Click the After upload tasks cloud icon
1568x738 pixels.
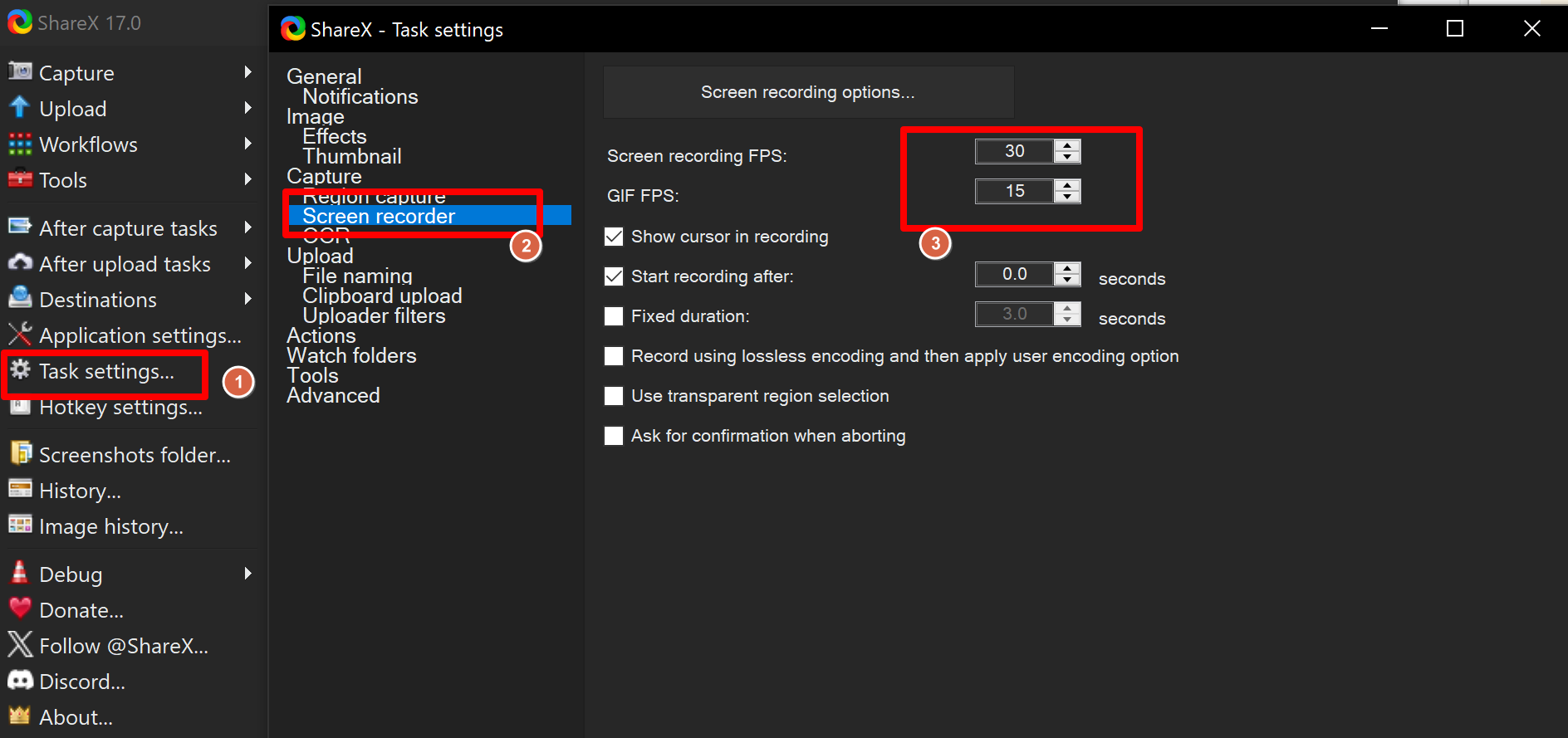point(20,262)
